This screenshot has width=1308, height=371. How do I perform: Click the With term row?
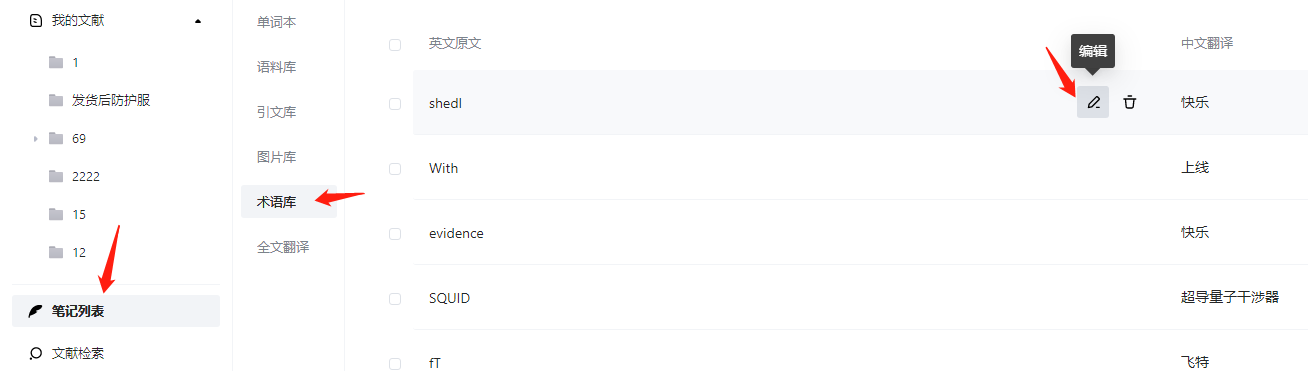coord(860,168)
